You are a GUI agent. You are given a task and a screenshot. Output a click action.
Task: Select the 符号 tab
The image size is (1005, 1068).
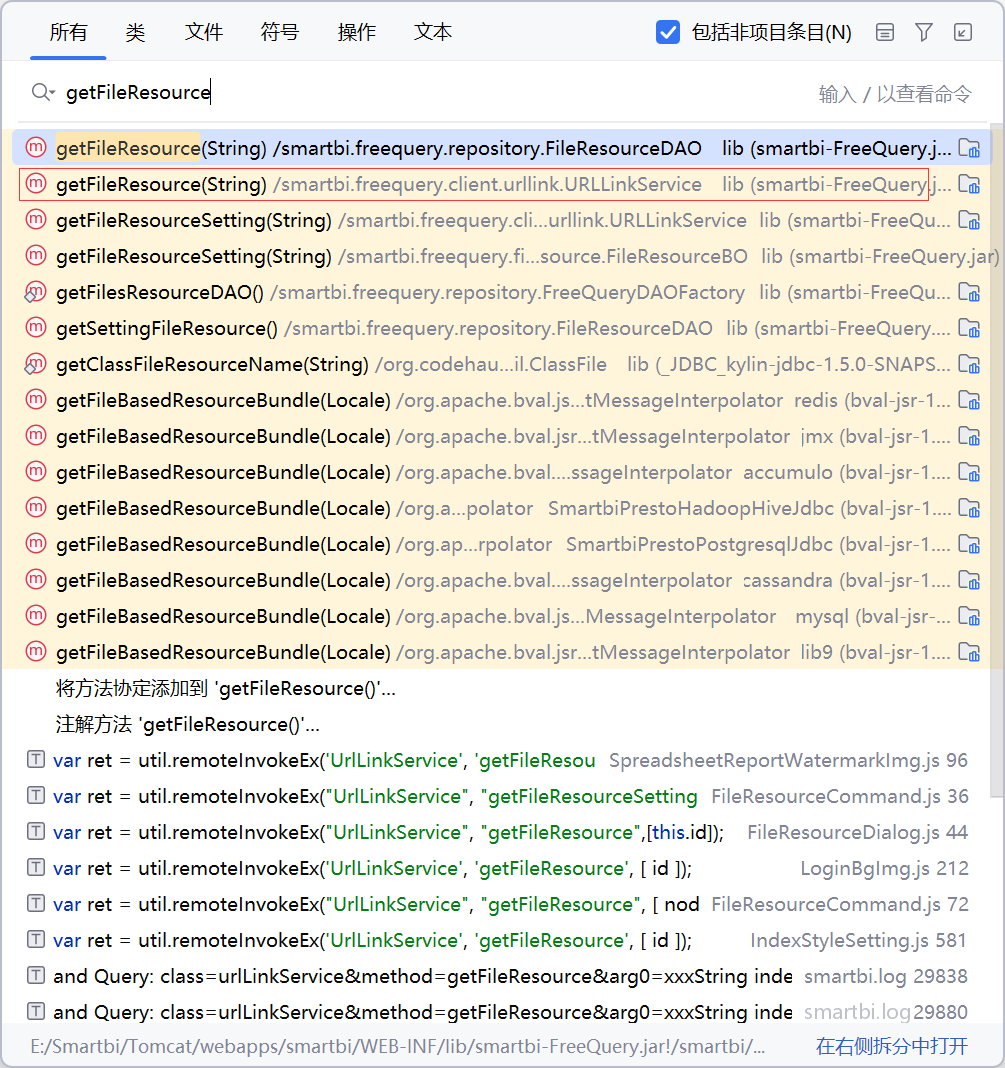280,32
